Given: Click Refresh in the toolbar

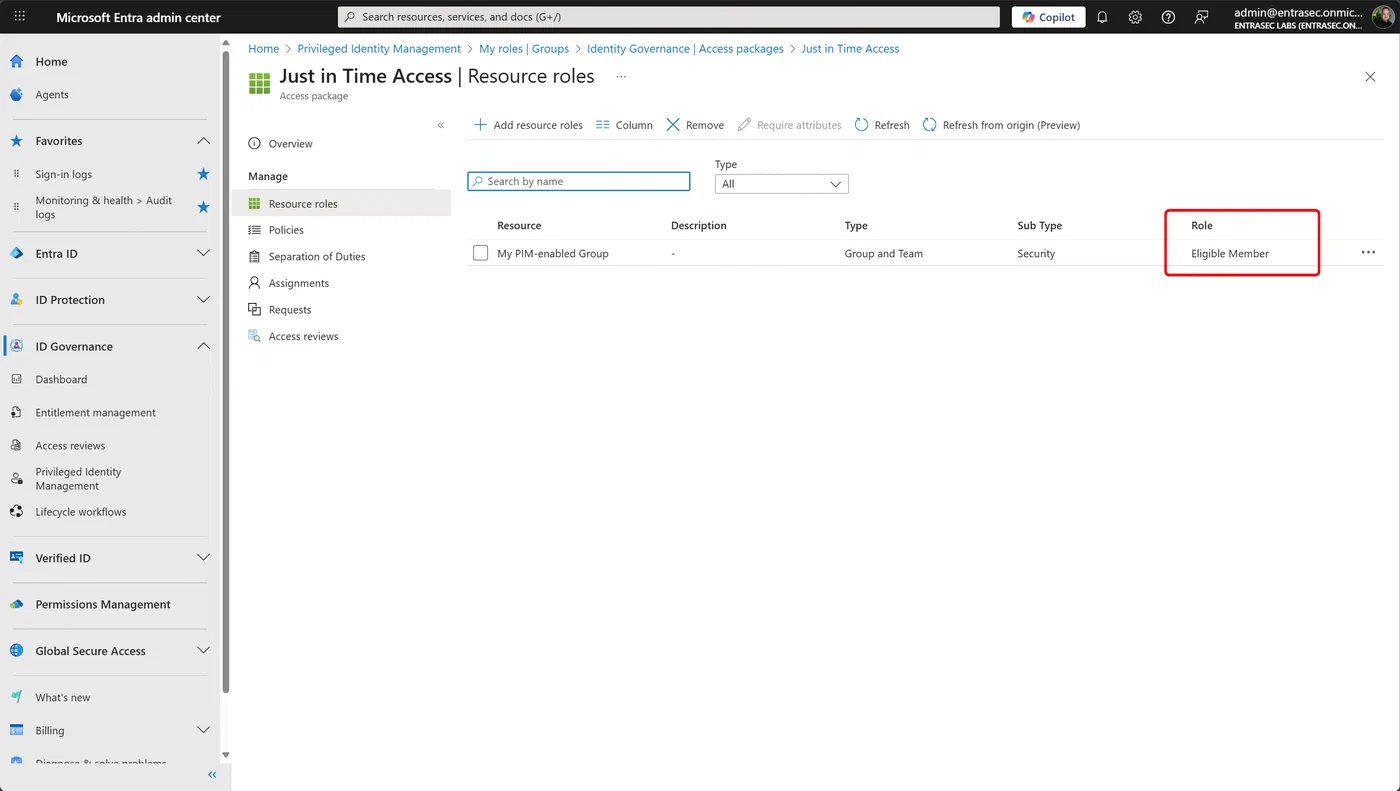Looking at the screenshot, I should [882, 125].
